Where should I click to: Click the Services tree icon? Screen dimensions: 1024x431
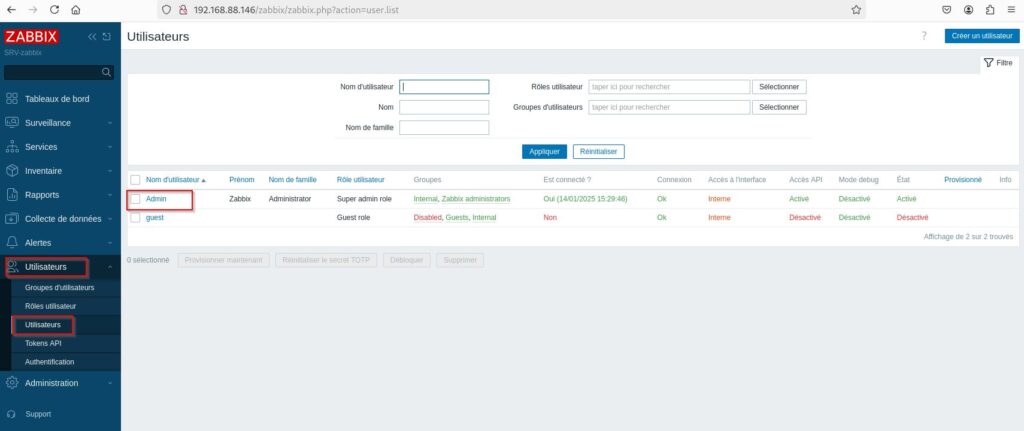tap(12, 146)
